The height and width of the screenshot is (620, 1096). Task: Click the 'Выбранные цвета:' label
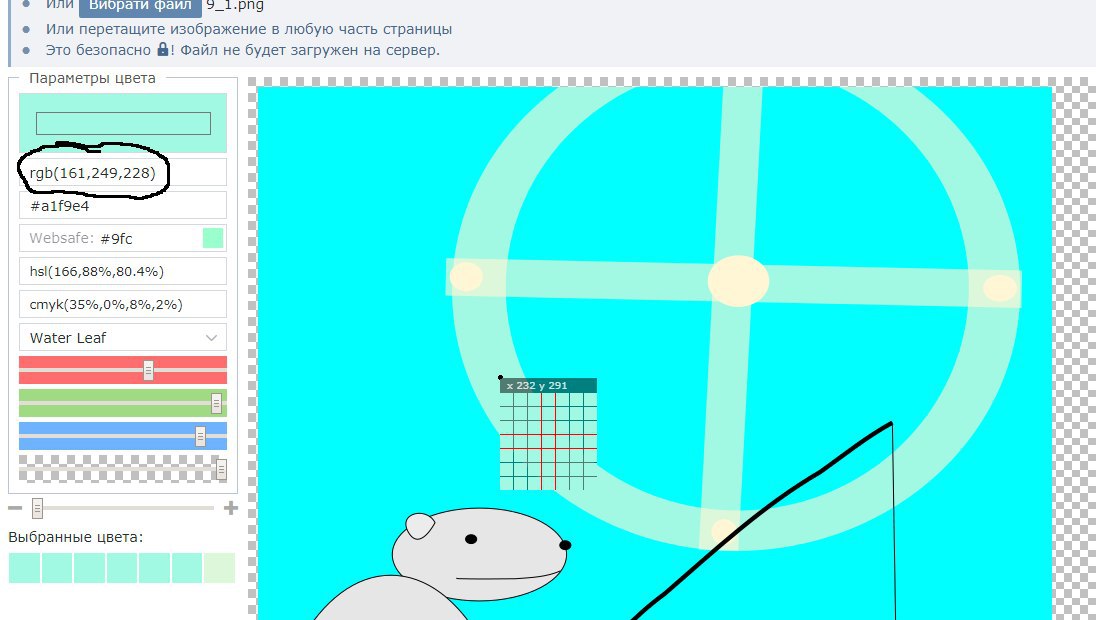click(75, 537)
